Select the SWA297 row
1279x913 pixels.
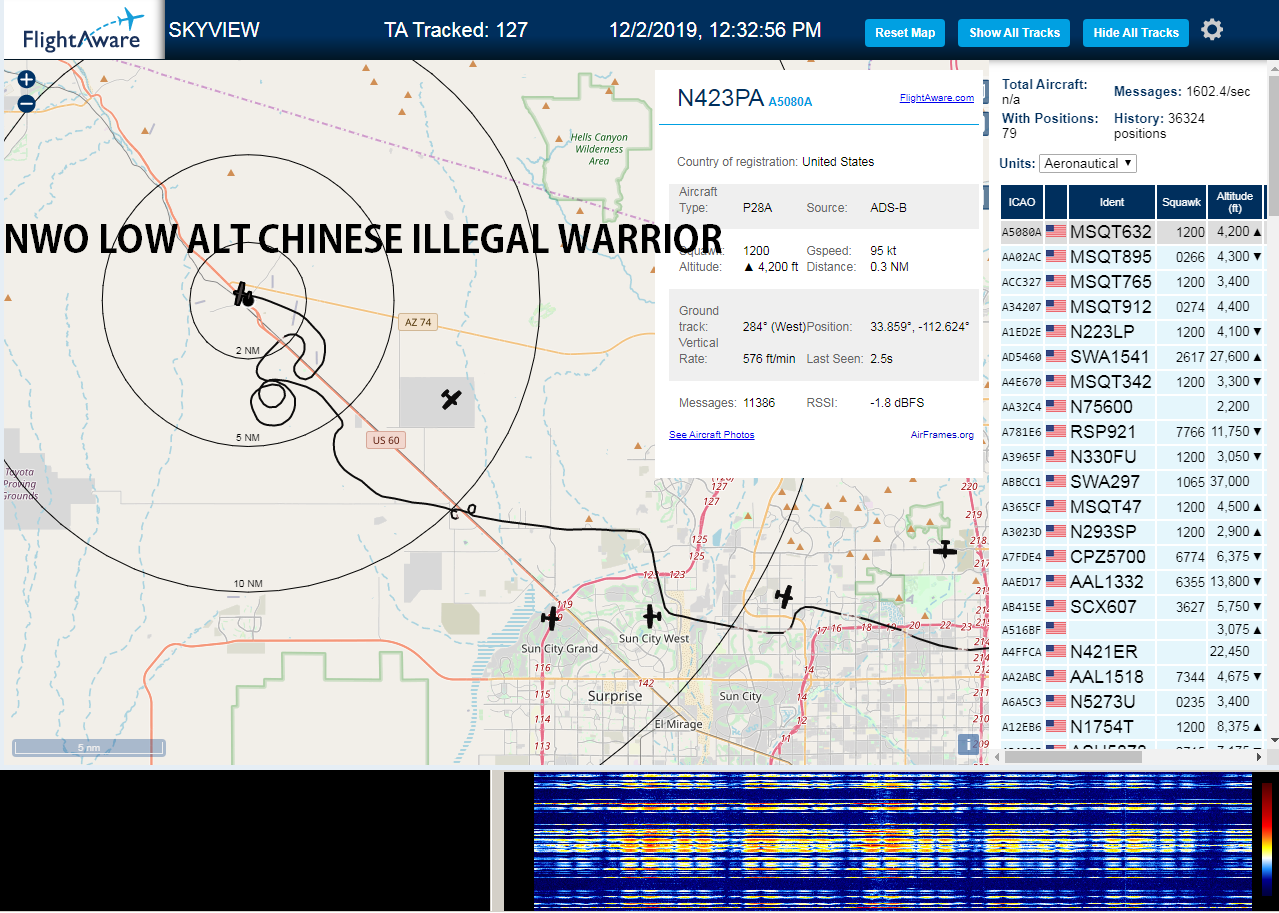coord(1133,481)
